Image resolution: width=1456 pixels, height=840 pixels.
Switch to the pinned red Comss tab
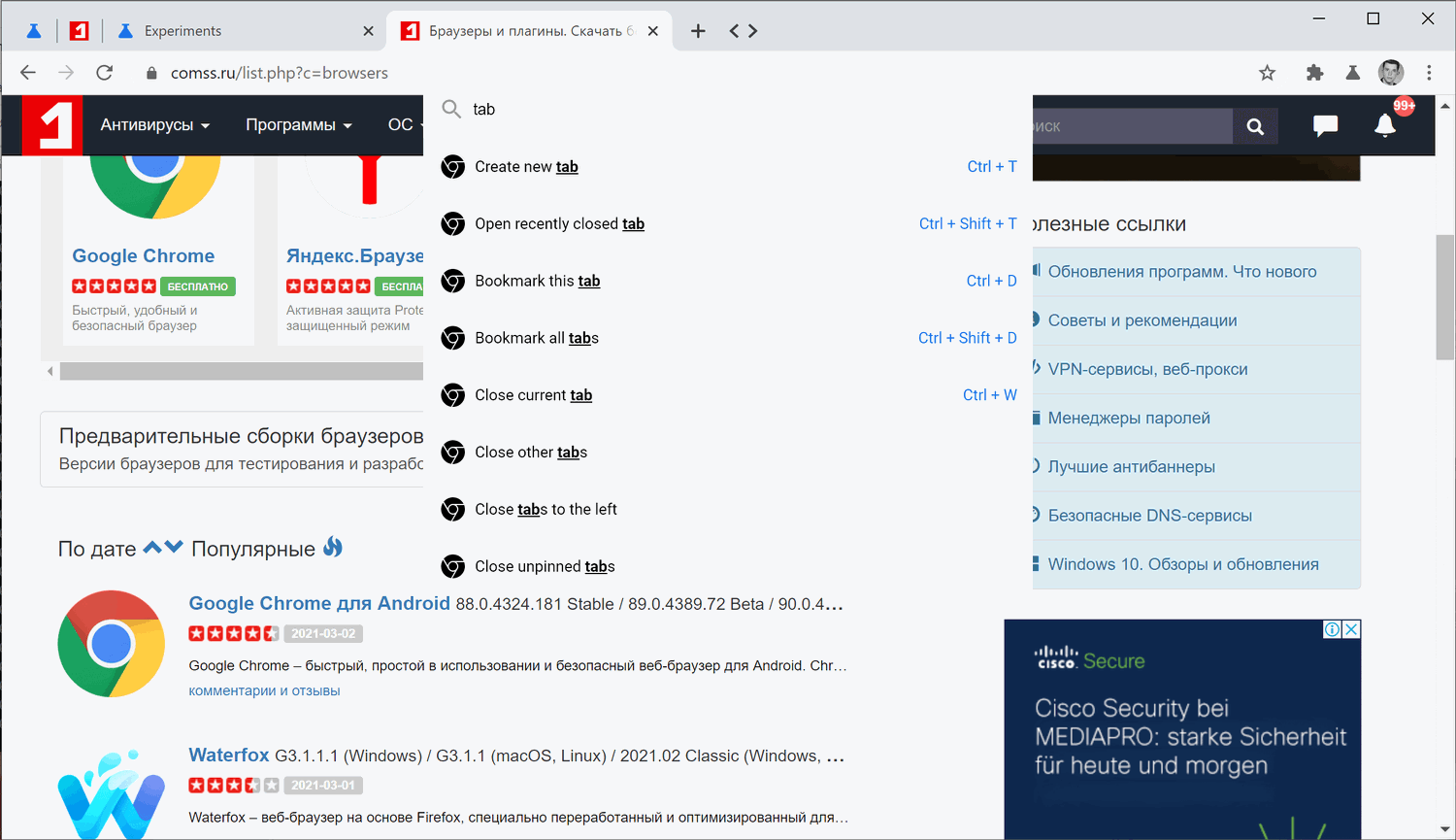click(x=80, y=31)
